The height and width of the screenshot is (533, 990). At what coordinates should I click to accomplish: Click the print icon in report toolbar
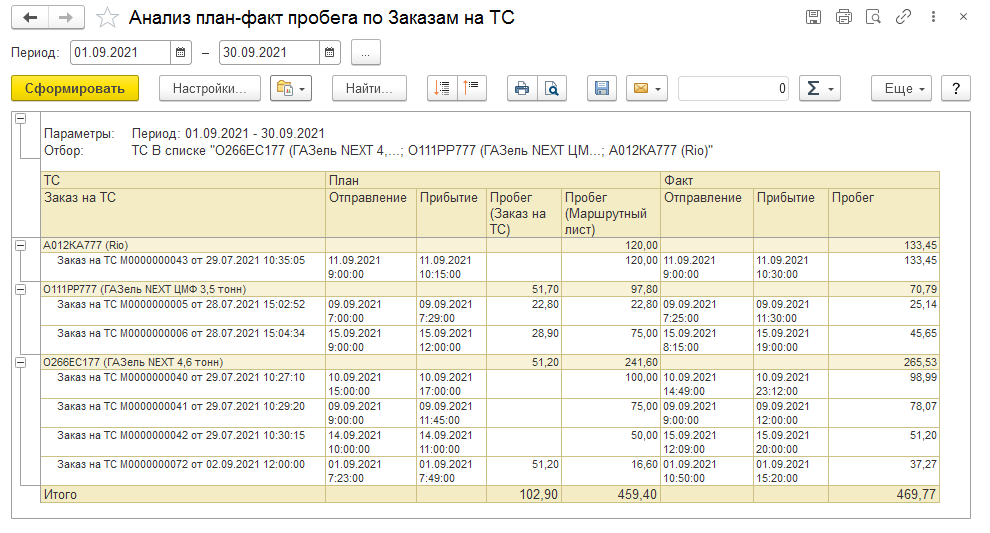coord(521,88)
